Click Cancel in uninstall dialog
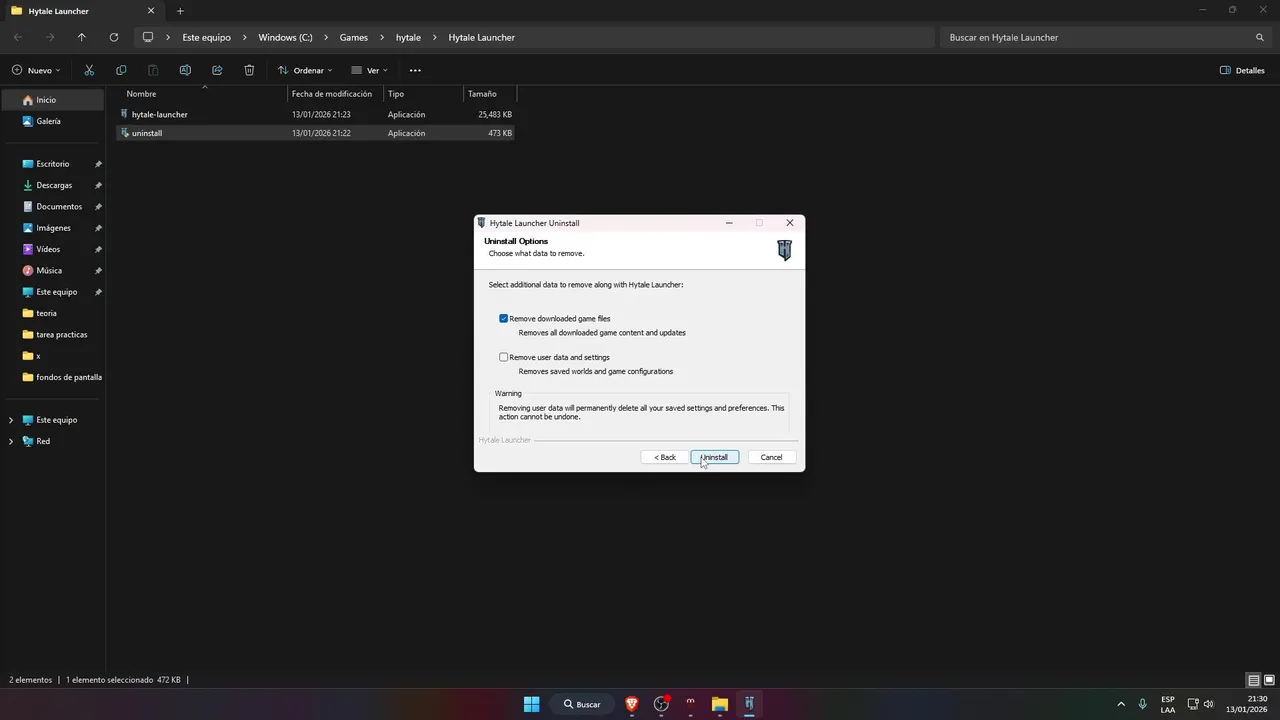The height and width of the screenshot is (720, 1280). tap(772, 457)
